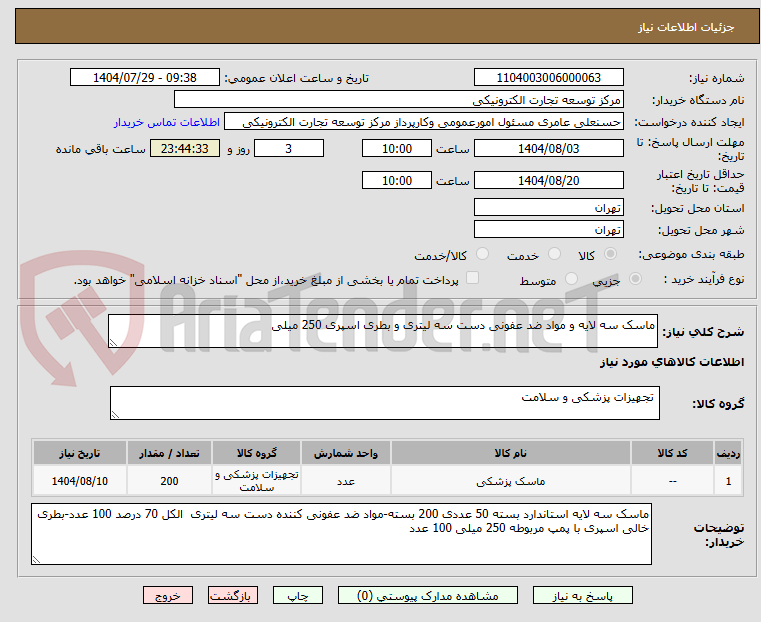This screenshot has height=622, width=761.
Task: Click the response deadline date 1404/08/03 field
Action: (x=548, y=148)
